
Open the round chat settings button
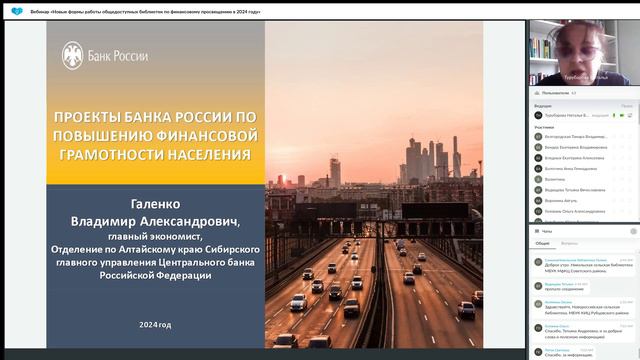(x=633, y=231)
